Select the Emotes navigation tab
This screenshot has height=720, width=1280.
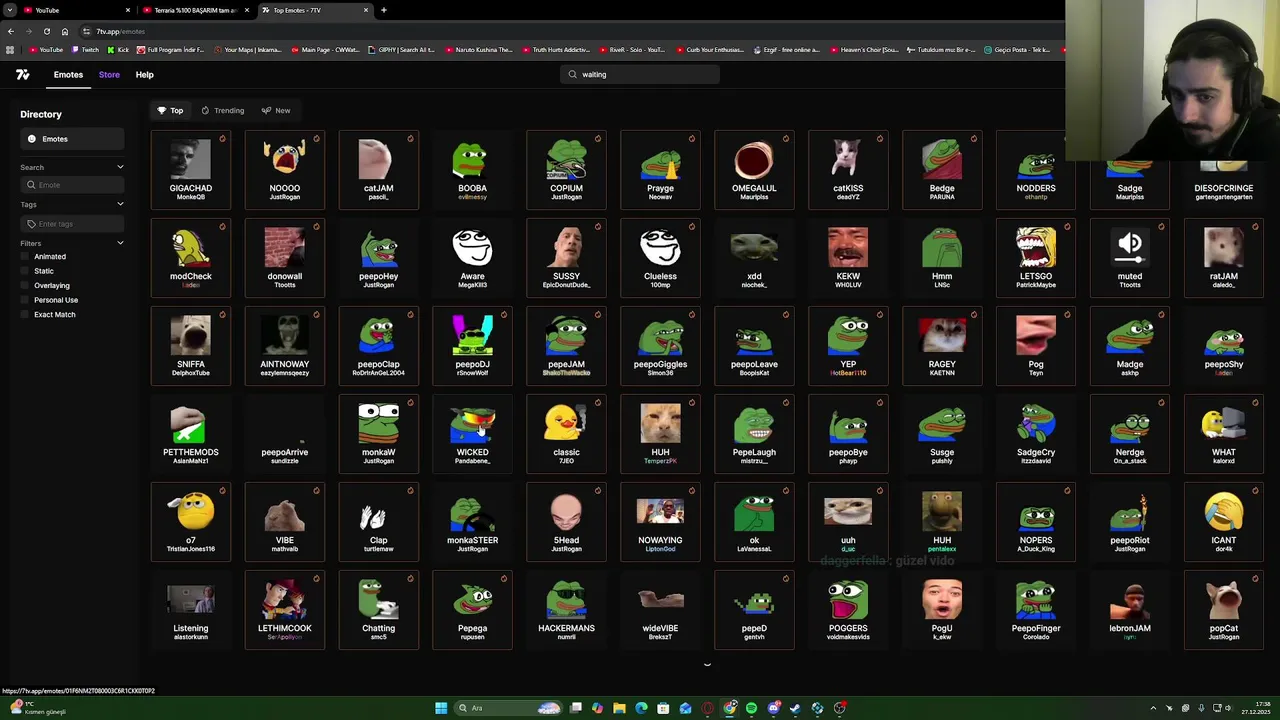click(x=68, y=74)
